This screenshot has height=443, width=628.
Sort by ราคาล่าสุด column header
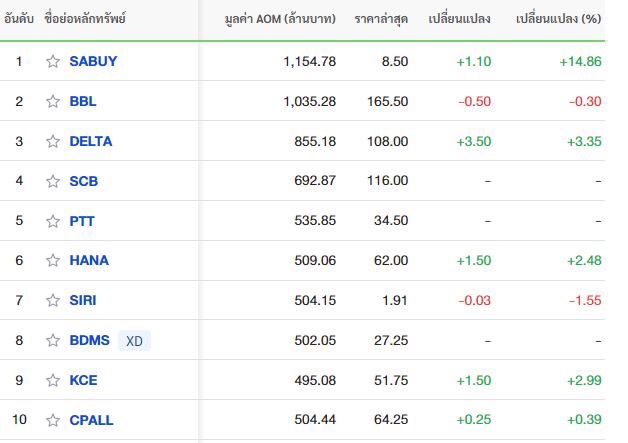[x=381, y=19]
